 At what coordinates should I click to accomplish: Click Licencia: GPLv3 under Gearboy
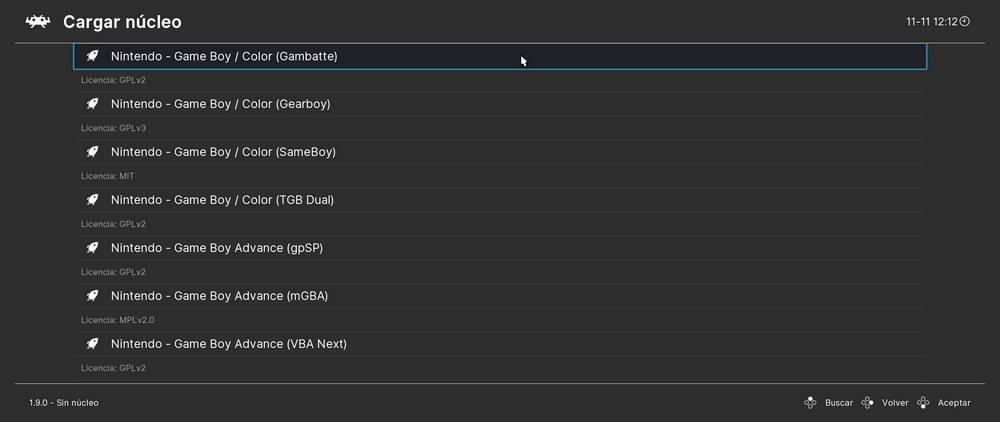(x=114, y=128)
